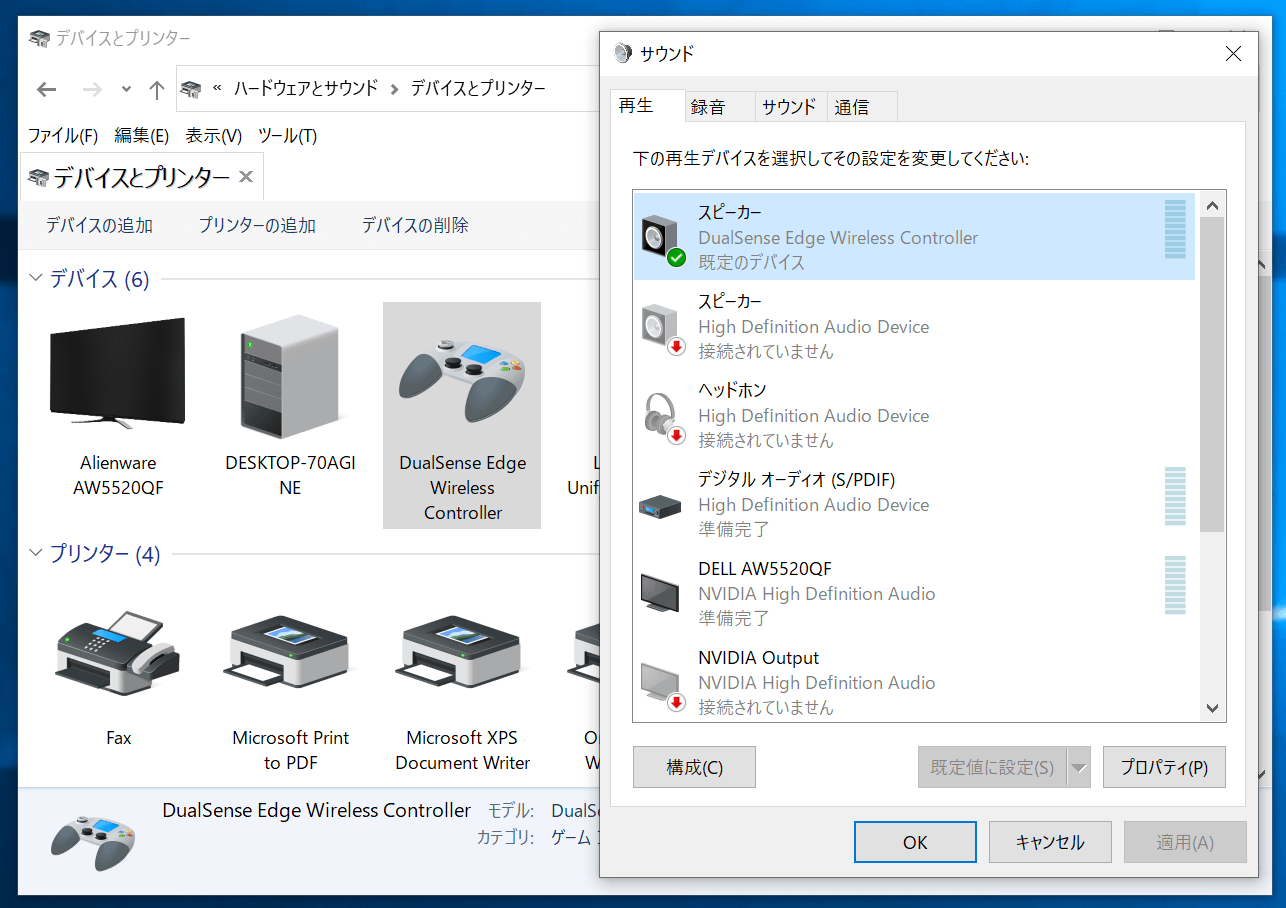
Task: Select the Fax printer icon
Action: coord(118,653)
